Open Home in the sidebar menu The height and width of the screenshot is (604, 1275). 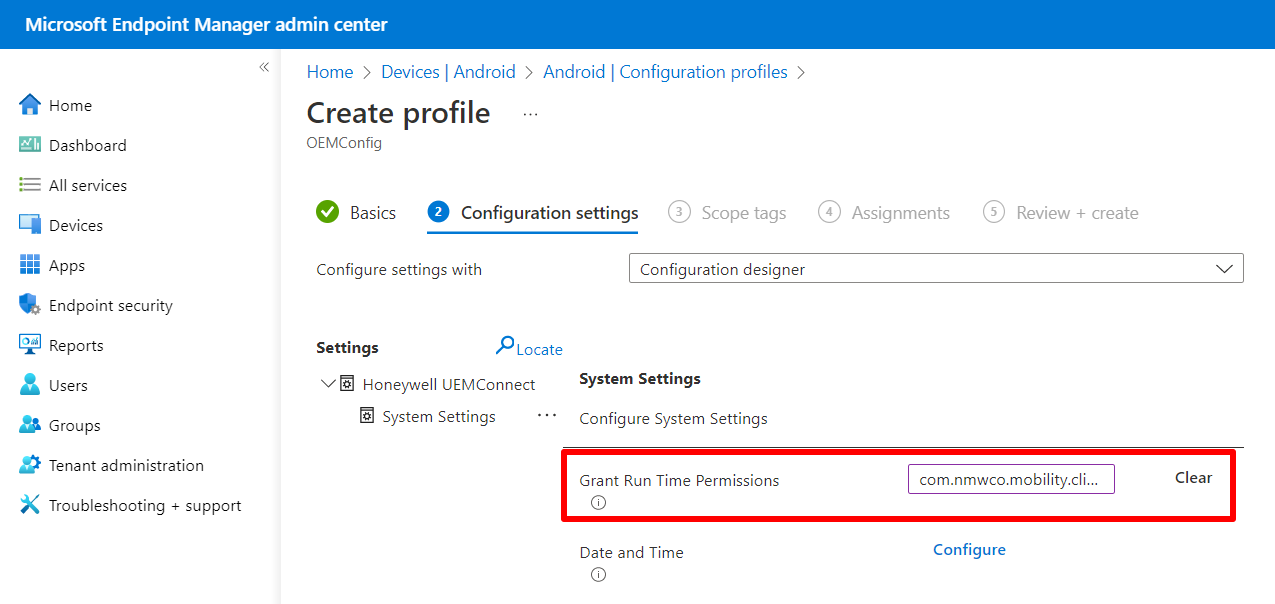[x=70, y=105]
